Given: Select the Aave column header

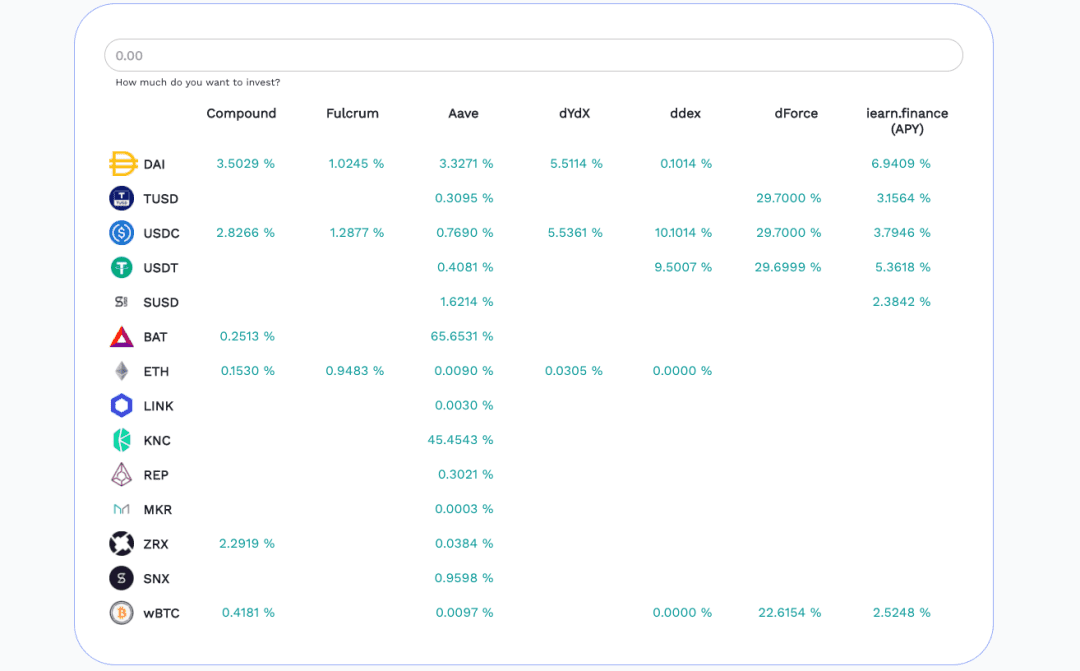Looking at the screenshot, I should click(463, 113).
